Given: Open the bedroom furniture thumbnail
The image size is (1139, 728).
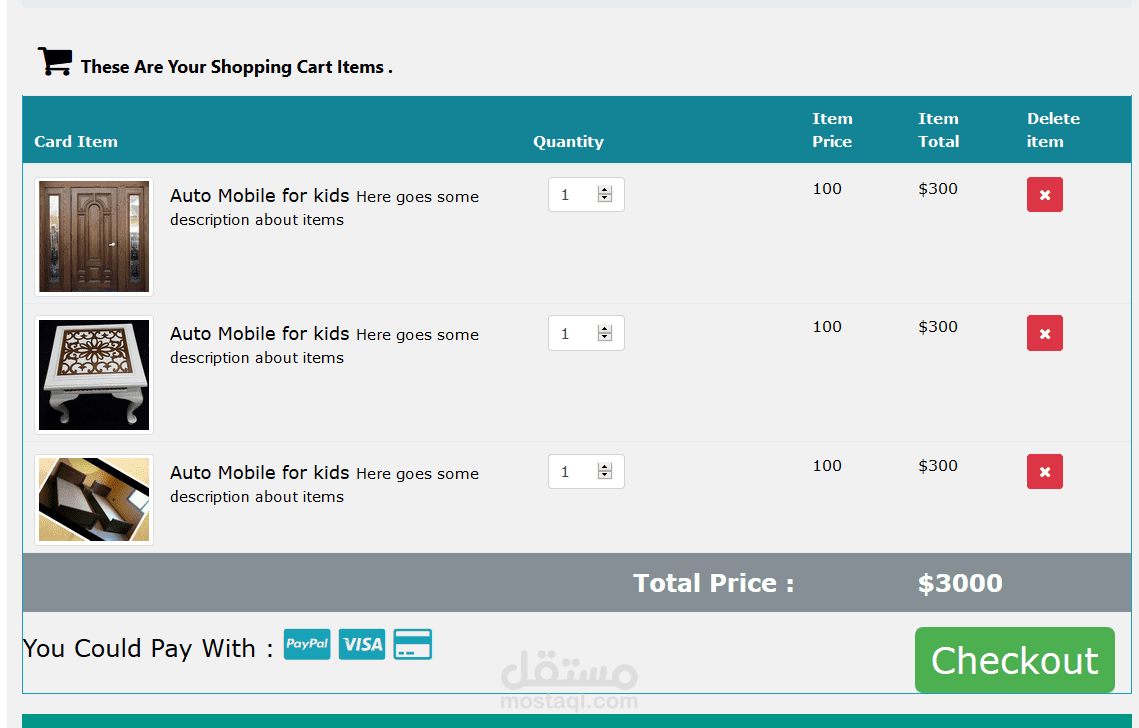Looking at the screenshot, I should [94, 500].
